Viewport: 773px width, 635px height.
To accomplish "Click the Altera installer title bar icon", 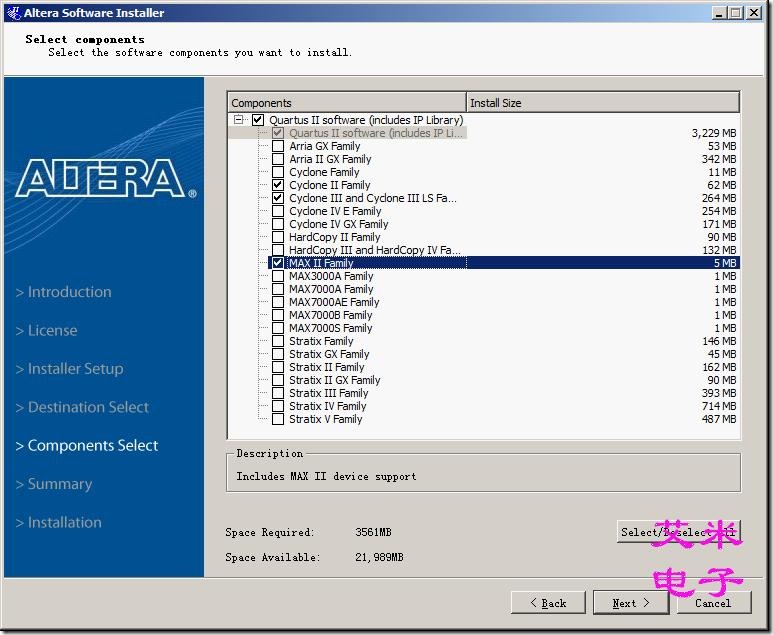I will click(13, 12).
